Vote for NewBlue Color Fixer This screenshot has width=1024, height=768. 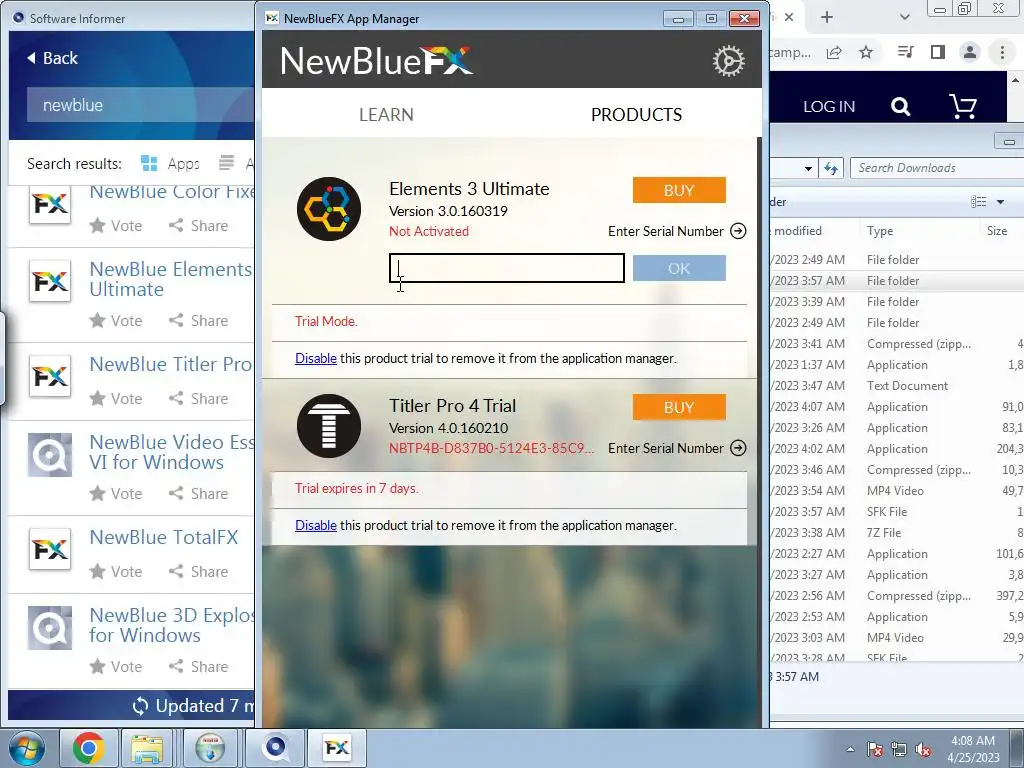[x=116, y=225]
